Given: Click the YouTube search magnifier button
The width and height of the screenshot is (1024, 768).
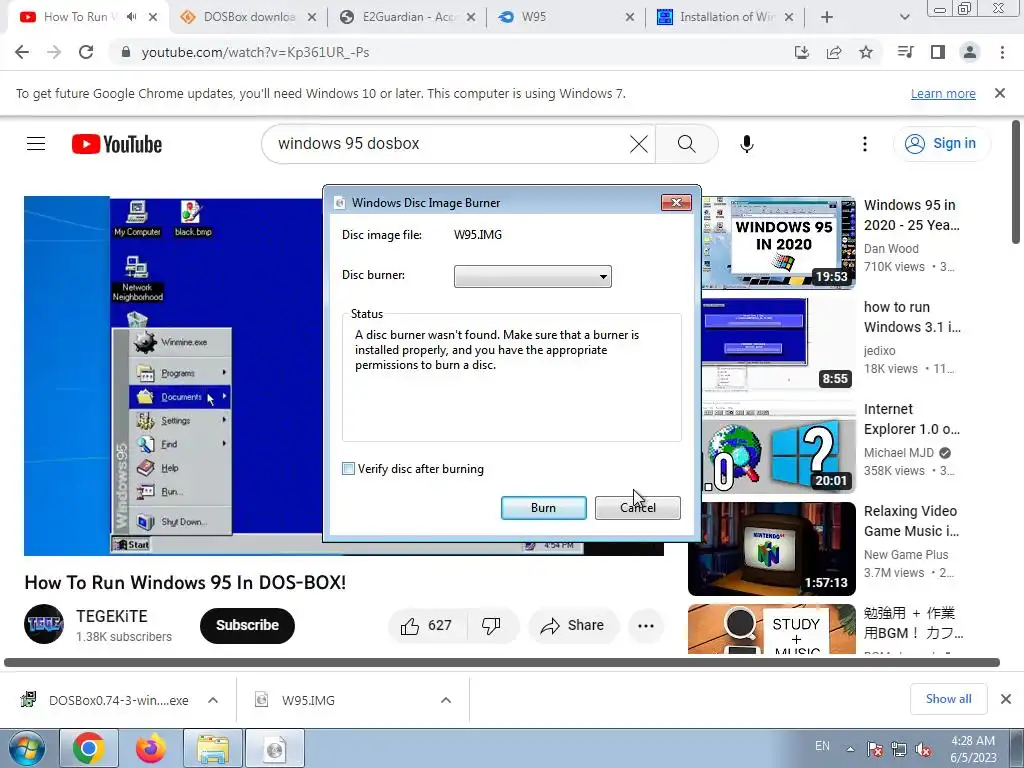Looking at the screenshot, I should (x=686, y=144).
